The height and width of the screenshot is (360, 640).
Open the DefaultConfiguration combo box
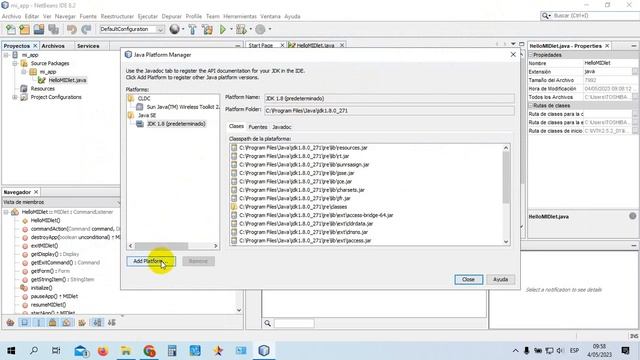pos(131,29)
